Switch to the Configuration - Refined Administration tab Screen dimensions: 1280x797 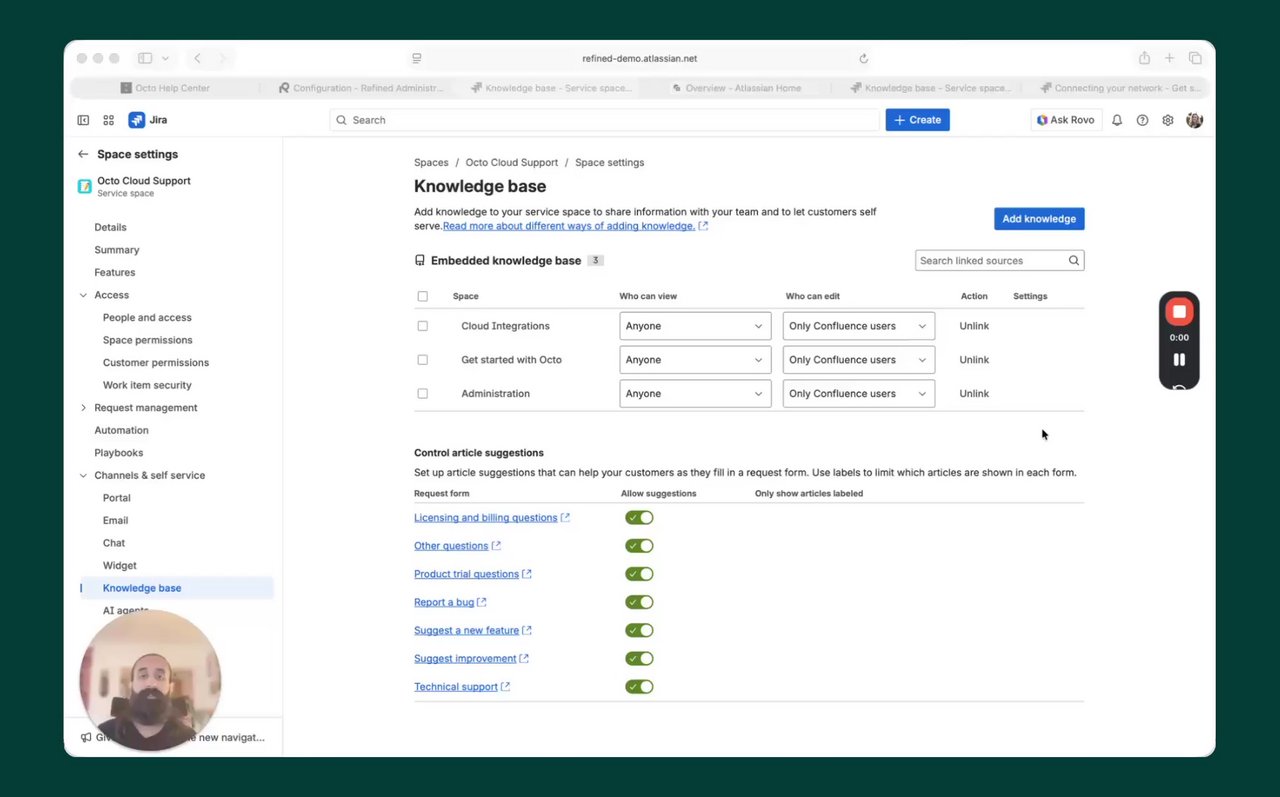click(360, 88)
